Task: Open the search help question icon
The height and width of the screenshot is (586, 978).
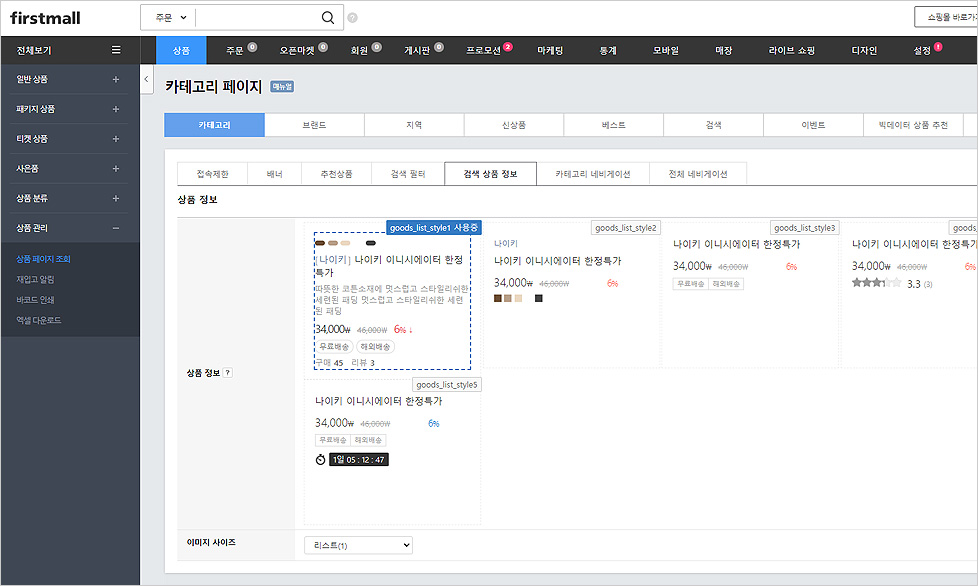Action: point(352,18)
